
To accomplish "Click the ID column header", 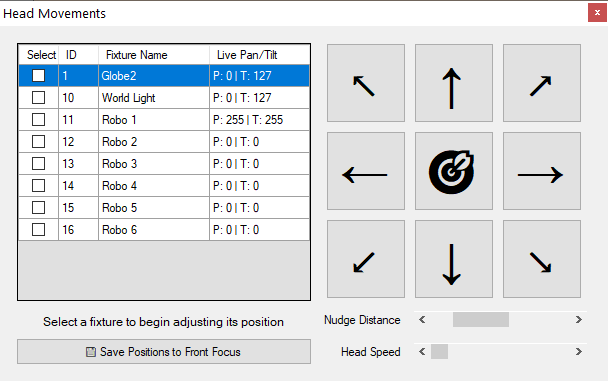I will pos(78,55).
